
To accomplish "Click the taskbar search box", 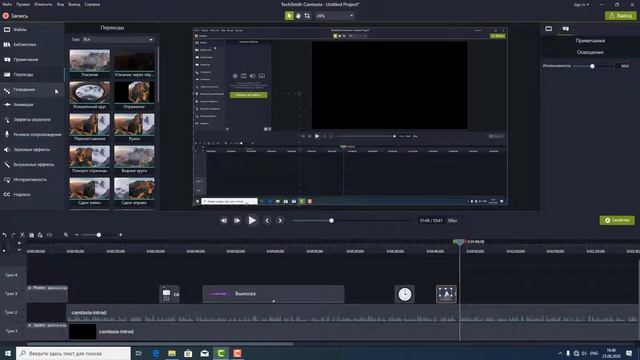I will pyautogui.click(x=73, y=353).
